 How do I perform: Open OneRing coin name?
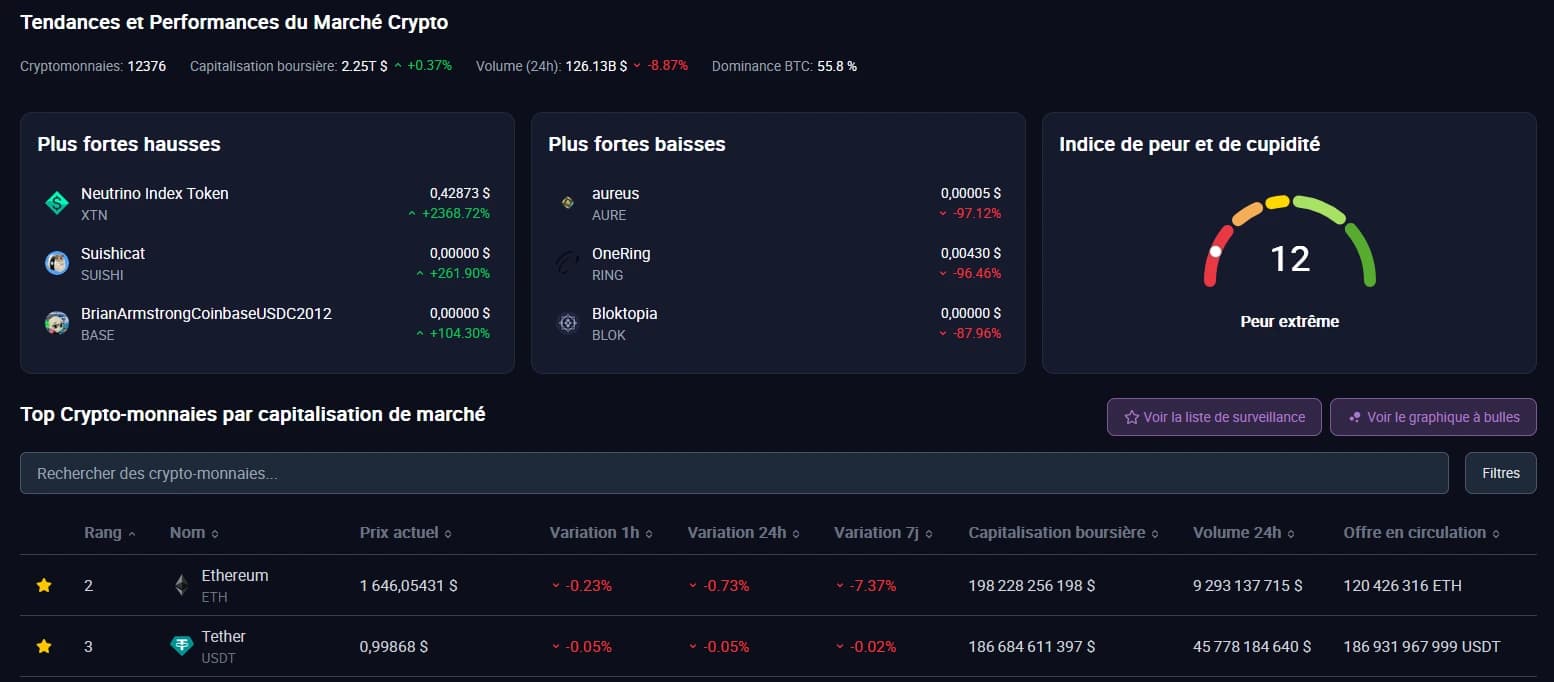click(x=621, y=253)
